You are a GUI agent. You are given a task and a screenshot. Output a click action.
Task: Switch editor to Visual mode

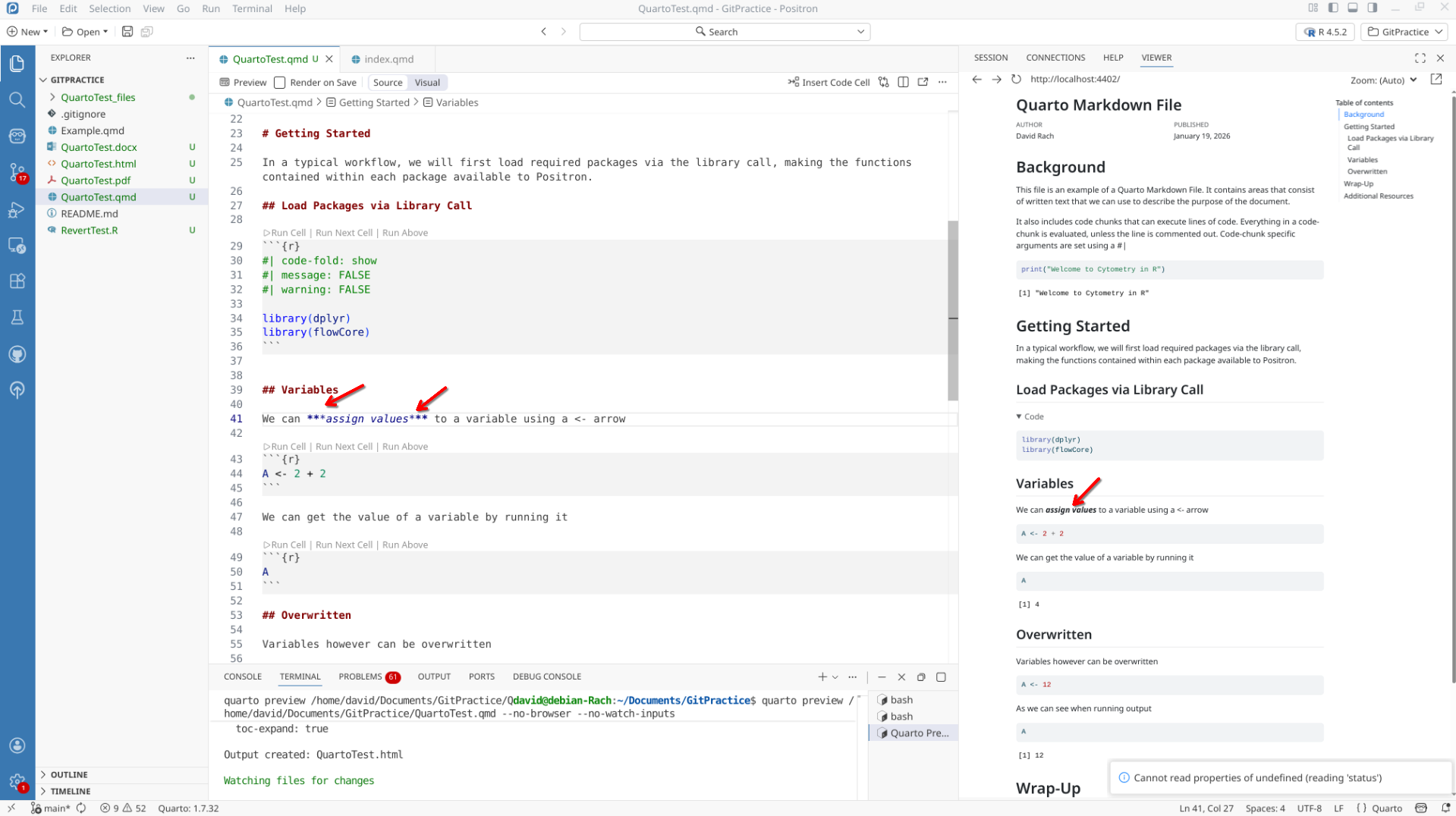pos(427,83)
